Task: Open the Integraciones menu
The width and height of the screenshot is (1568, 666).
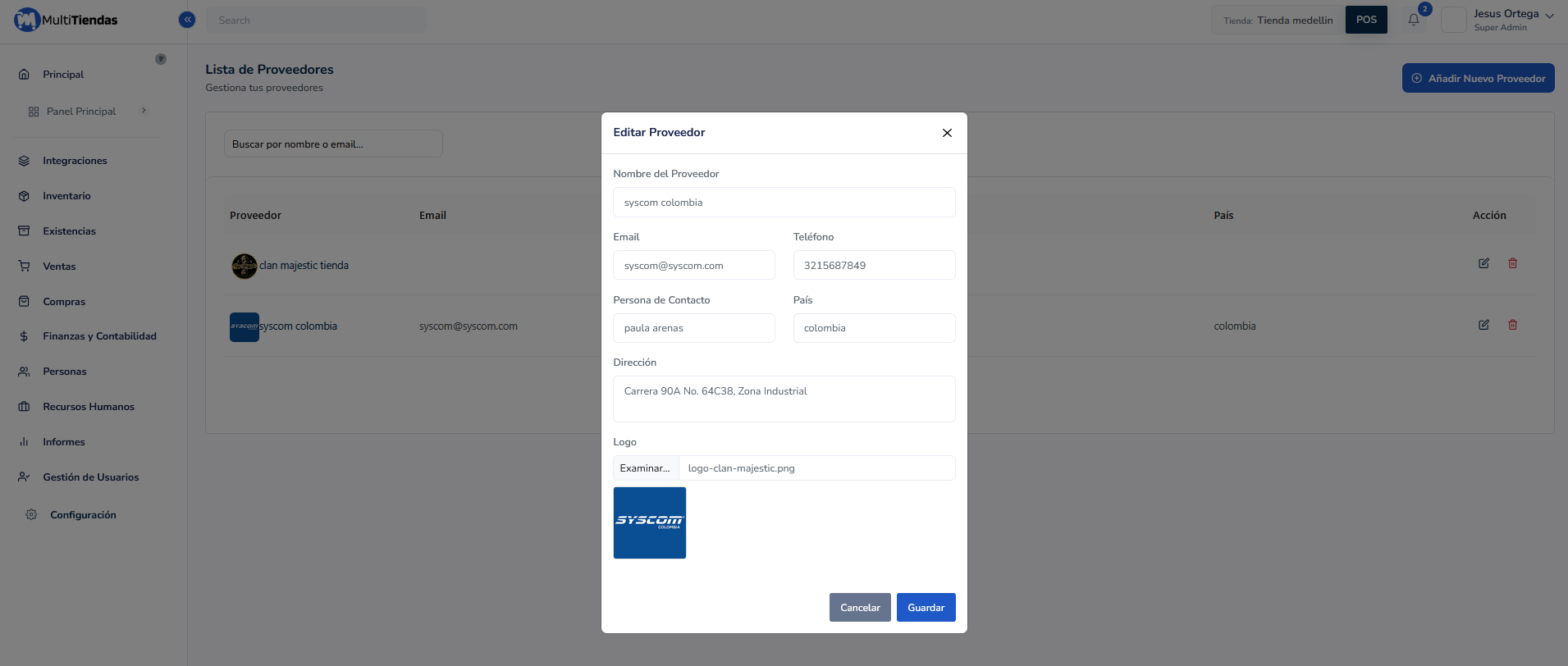Action: point(75,161)
